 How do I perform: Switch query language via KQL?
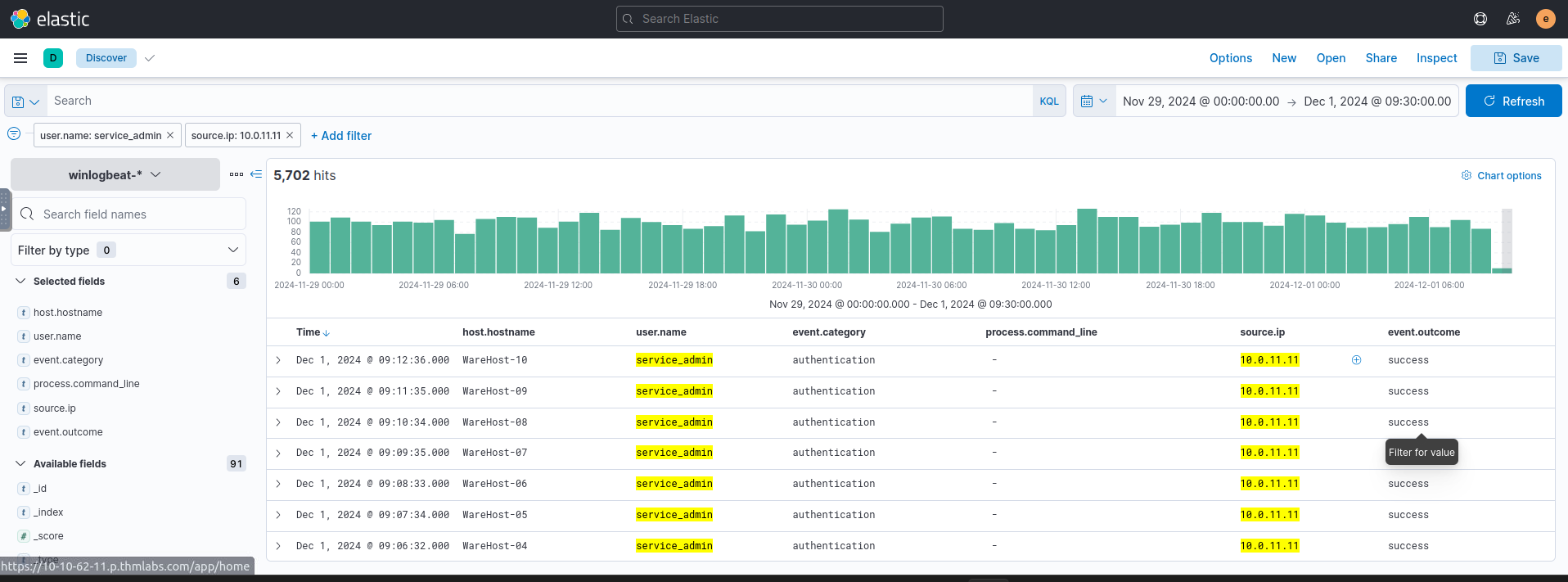point(1048,102)
